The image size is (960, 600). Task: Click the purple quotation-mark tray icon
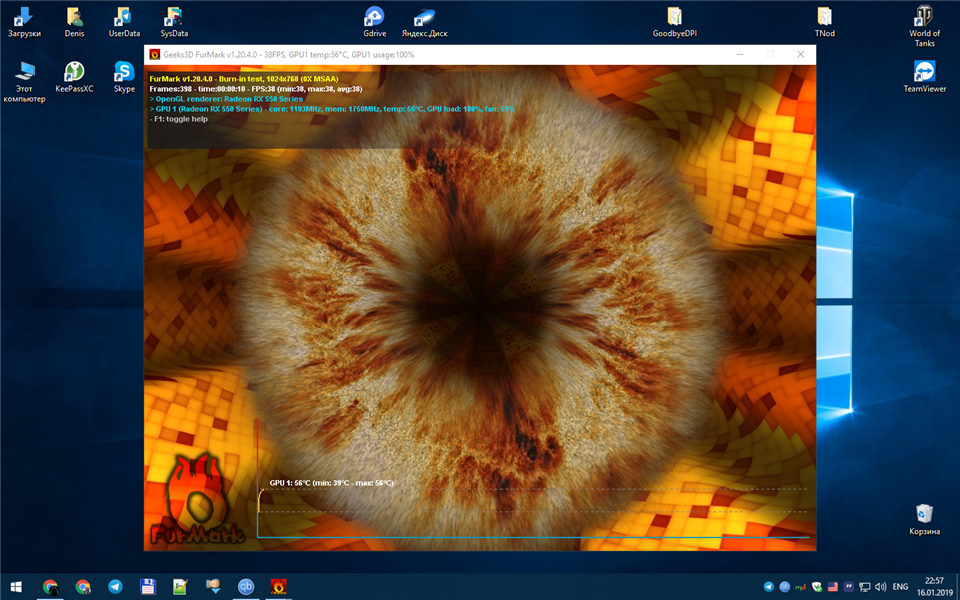[x=849, y=587]
